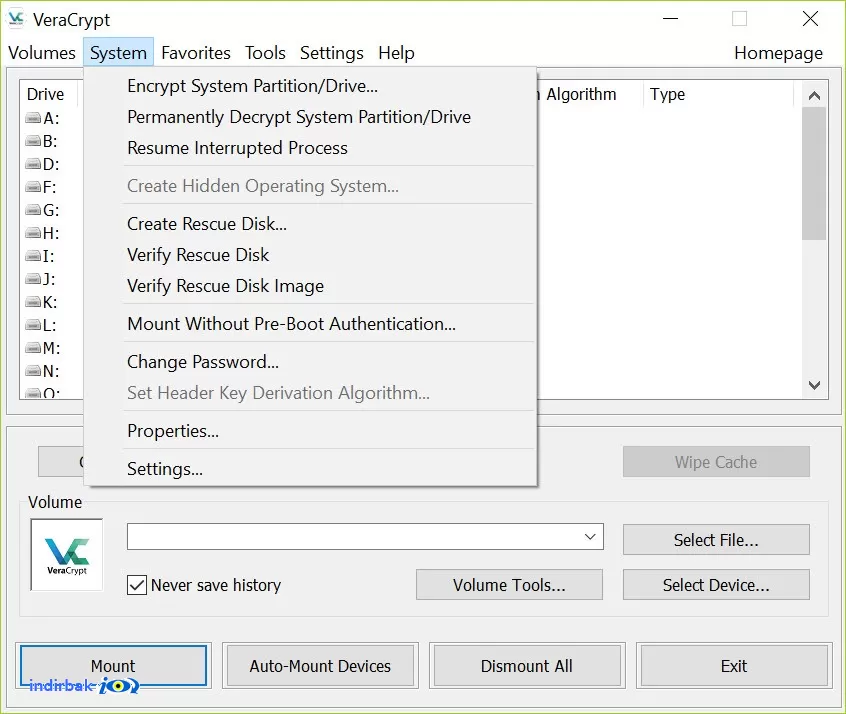
Task: Select drive M: icon in the list
Action: [x=33, y=348]
